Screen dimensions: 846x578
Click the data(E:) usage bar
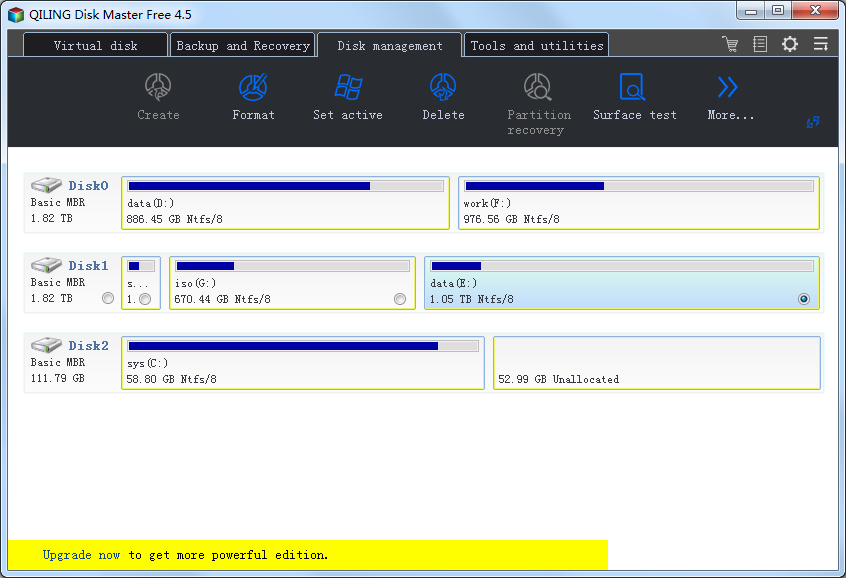point(622,266)
